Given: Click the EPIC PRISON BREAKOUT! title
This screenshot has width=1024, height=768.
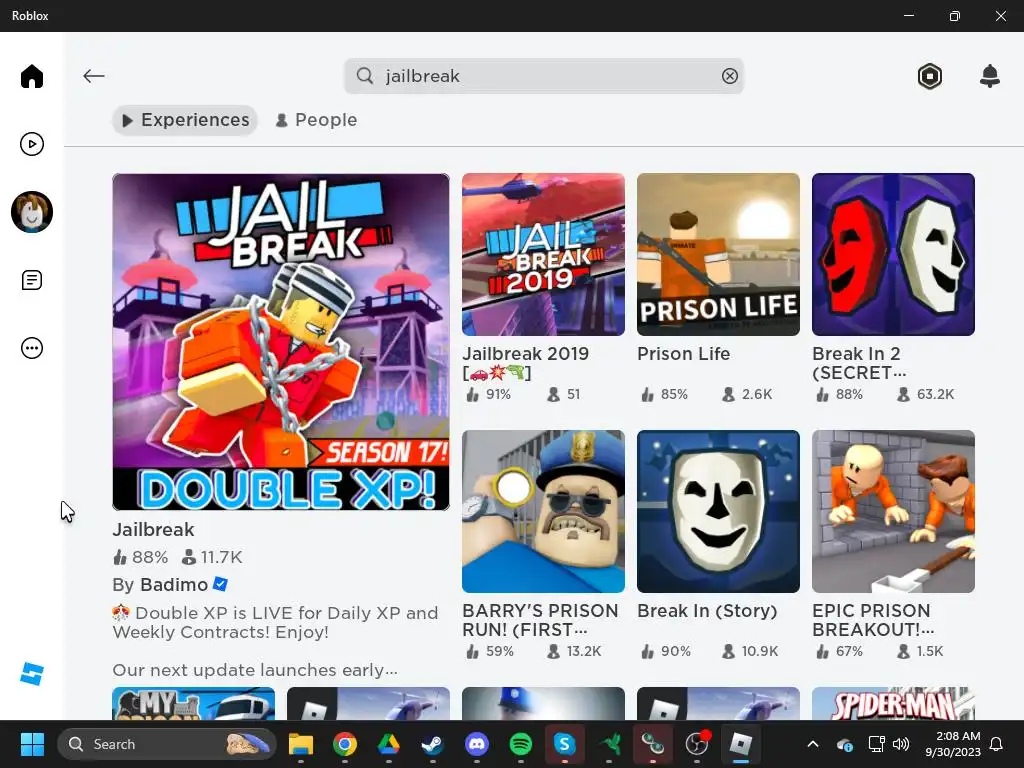Looking at the screenshot, I should [x=873, y=620].
